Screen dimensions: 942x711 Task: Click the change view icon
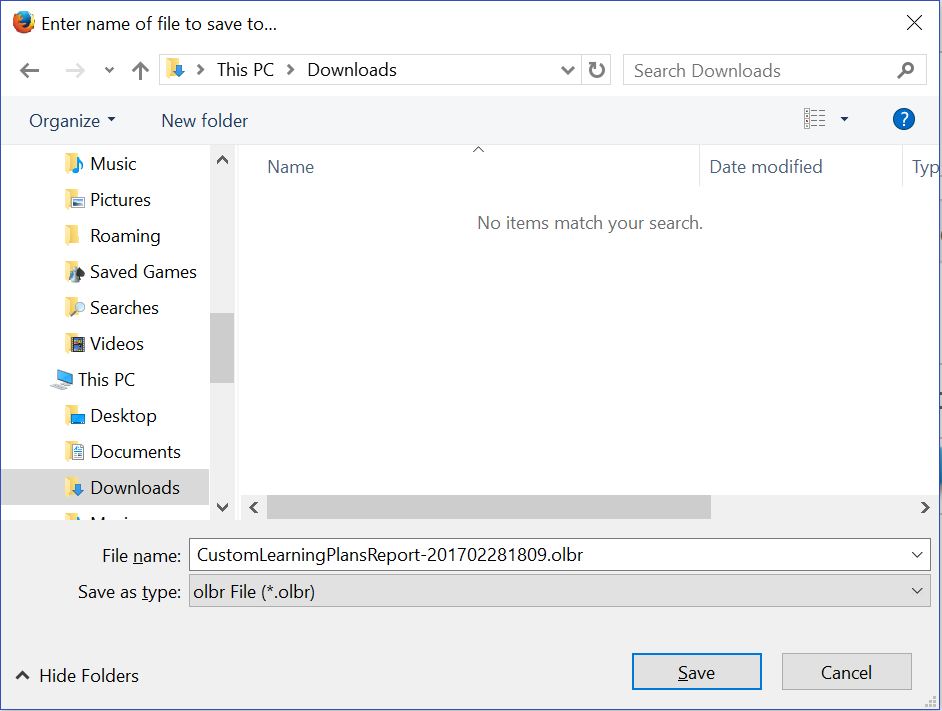(815, 120)
